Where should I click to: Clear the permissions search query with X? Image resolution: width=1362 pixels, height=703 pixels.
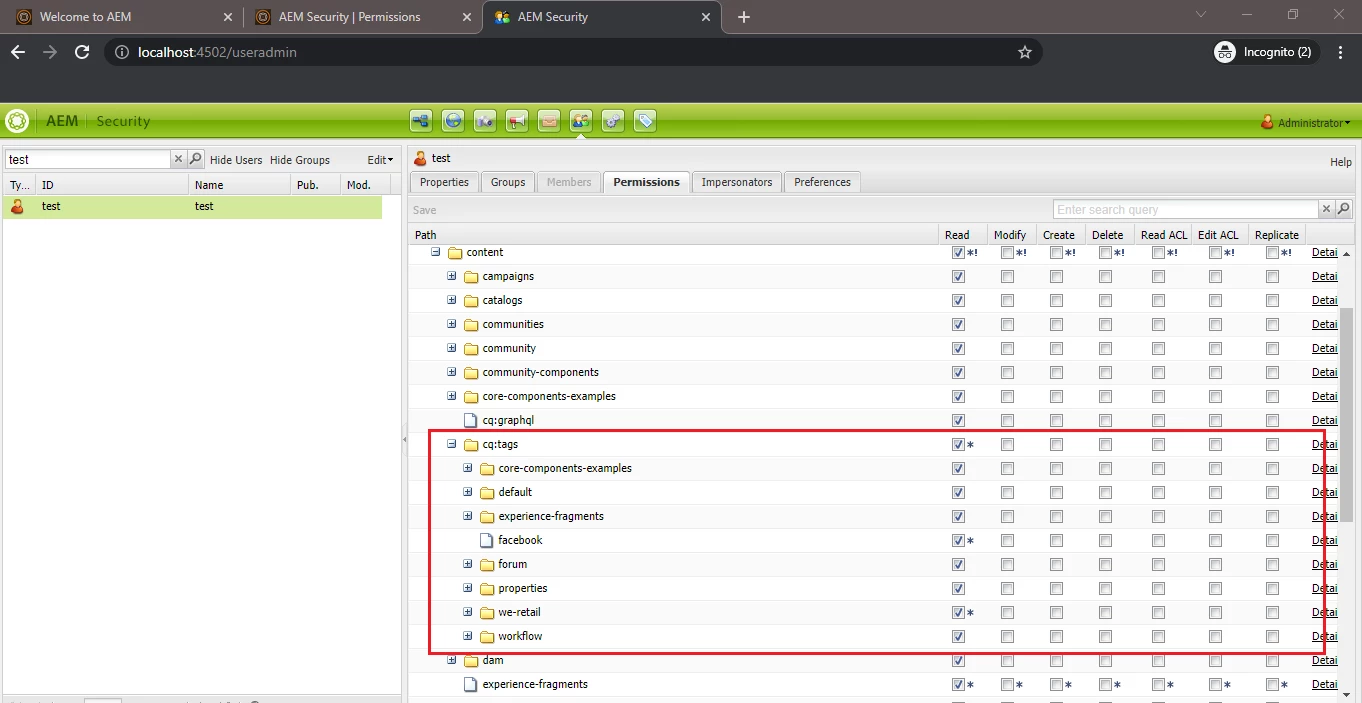pos(1327,209)
